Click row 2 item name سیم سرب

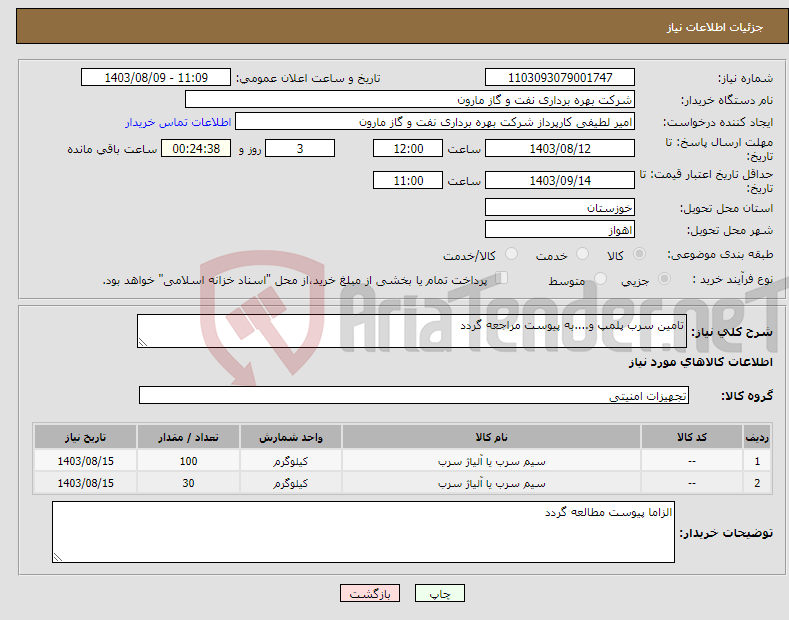click(491, 483)
